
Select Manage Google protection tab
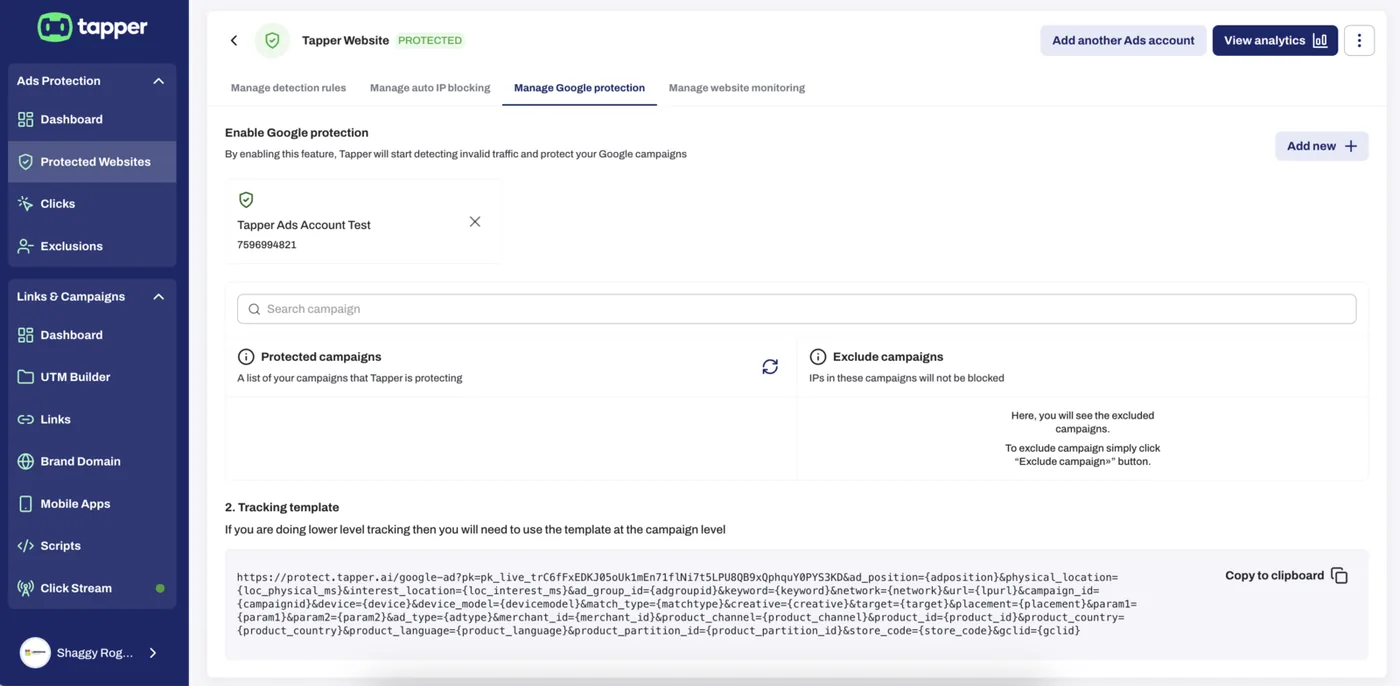coord(579,88)
